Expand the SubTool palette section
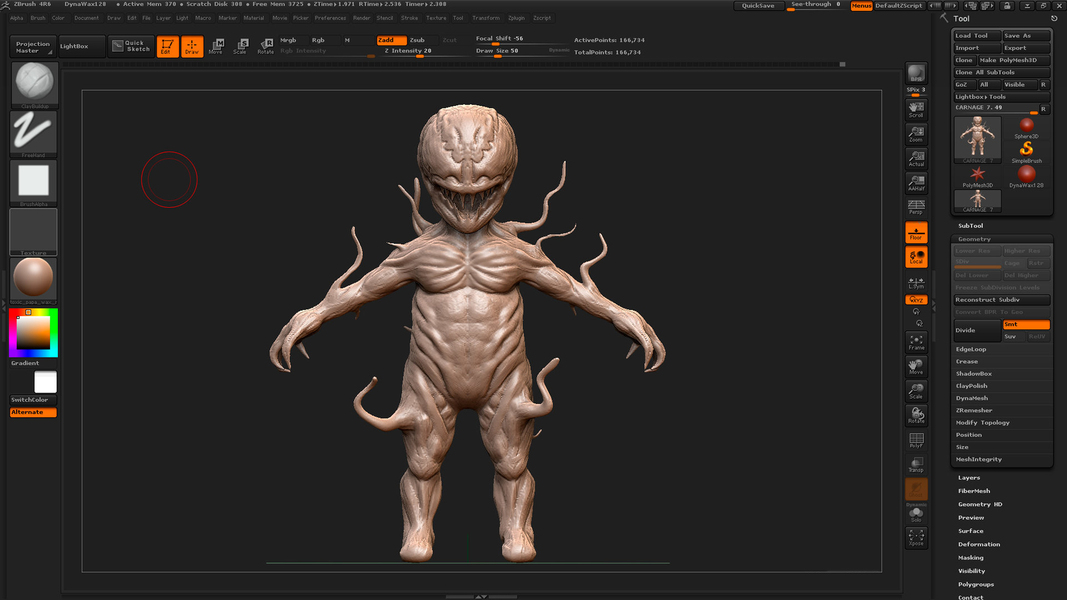 coord(970,226)
